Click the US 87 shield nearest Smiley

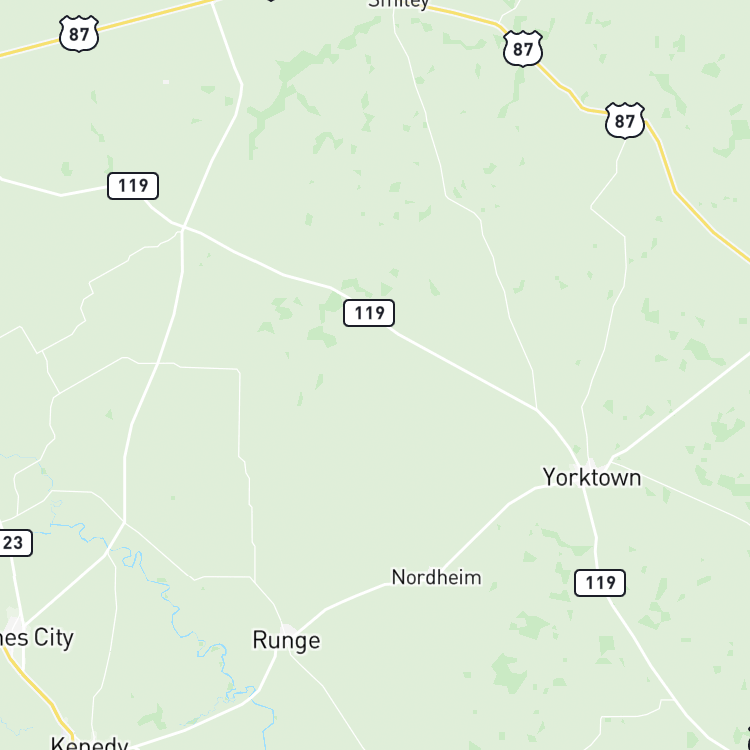523,49
